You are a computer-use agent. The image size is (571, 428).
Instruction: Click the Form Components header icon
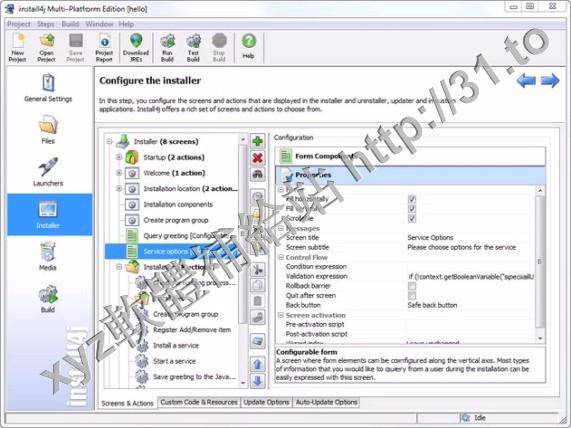[x=286, y=156]
